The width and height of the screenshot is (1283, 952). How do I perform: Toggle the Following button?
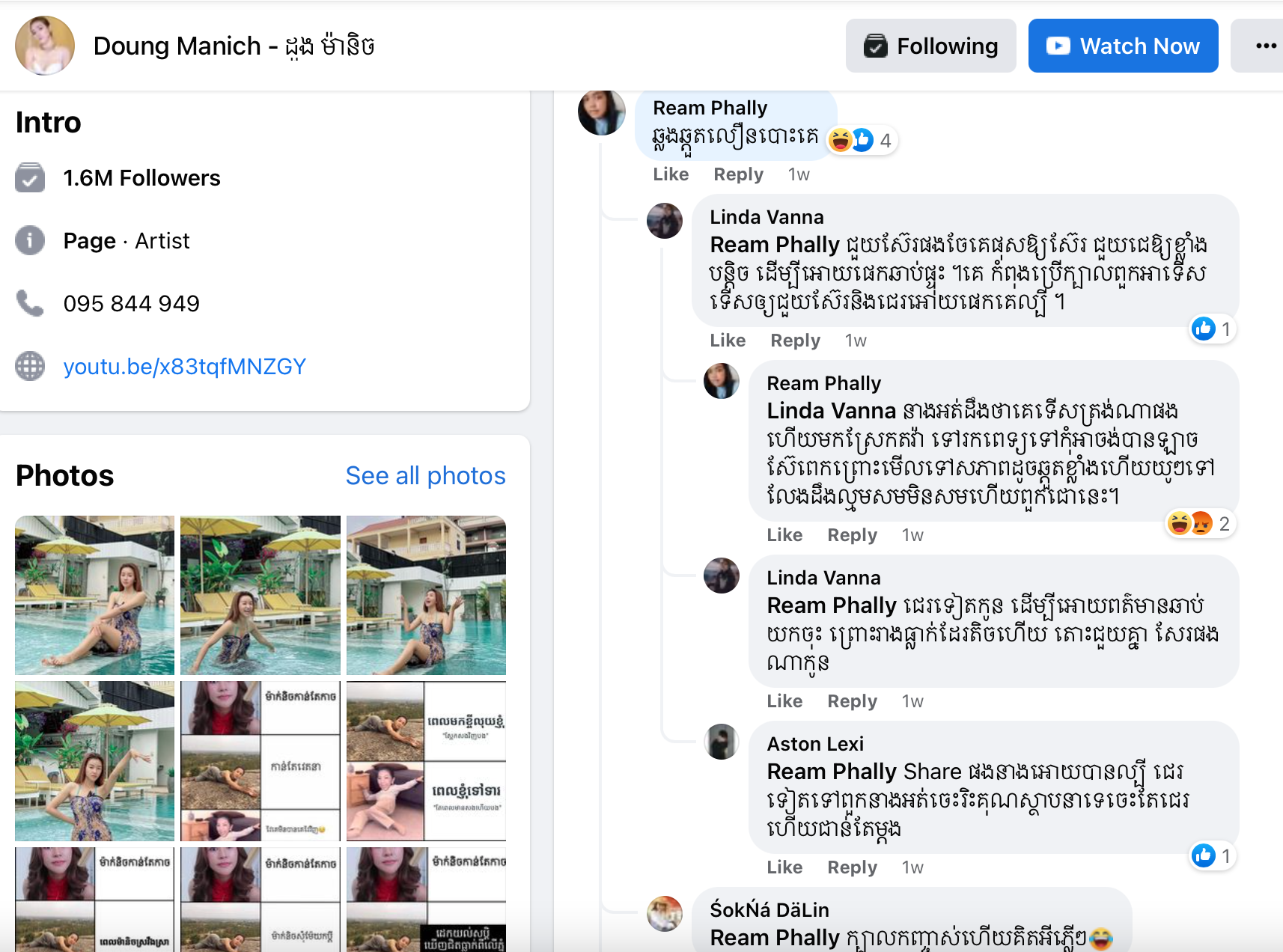pyautogui.click(x=930, y=46)
